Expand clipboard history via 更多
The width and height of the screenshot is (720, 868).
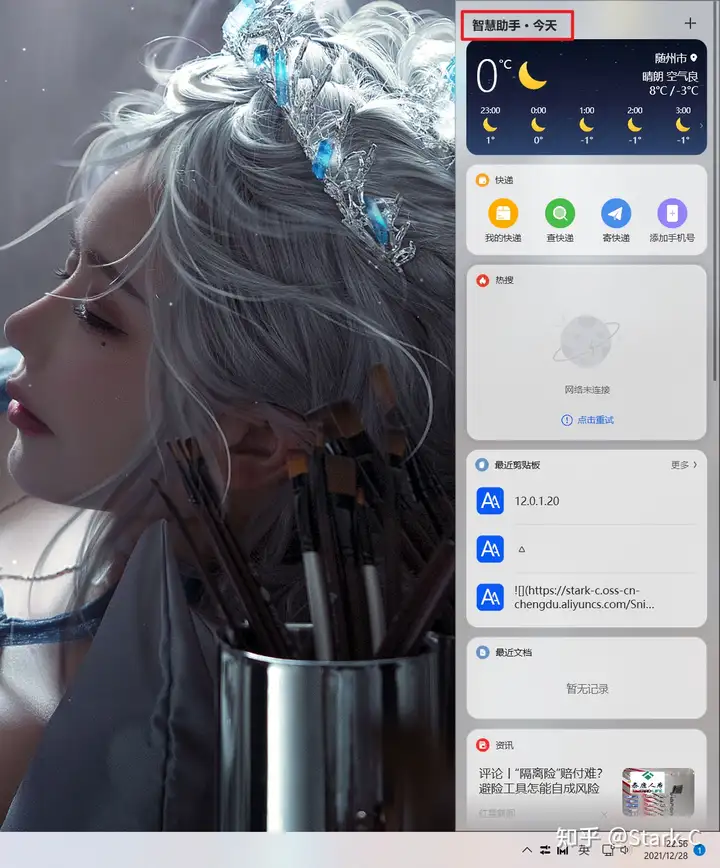pos(684,465)
